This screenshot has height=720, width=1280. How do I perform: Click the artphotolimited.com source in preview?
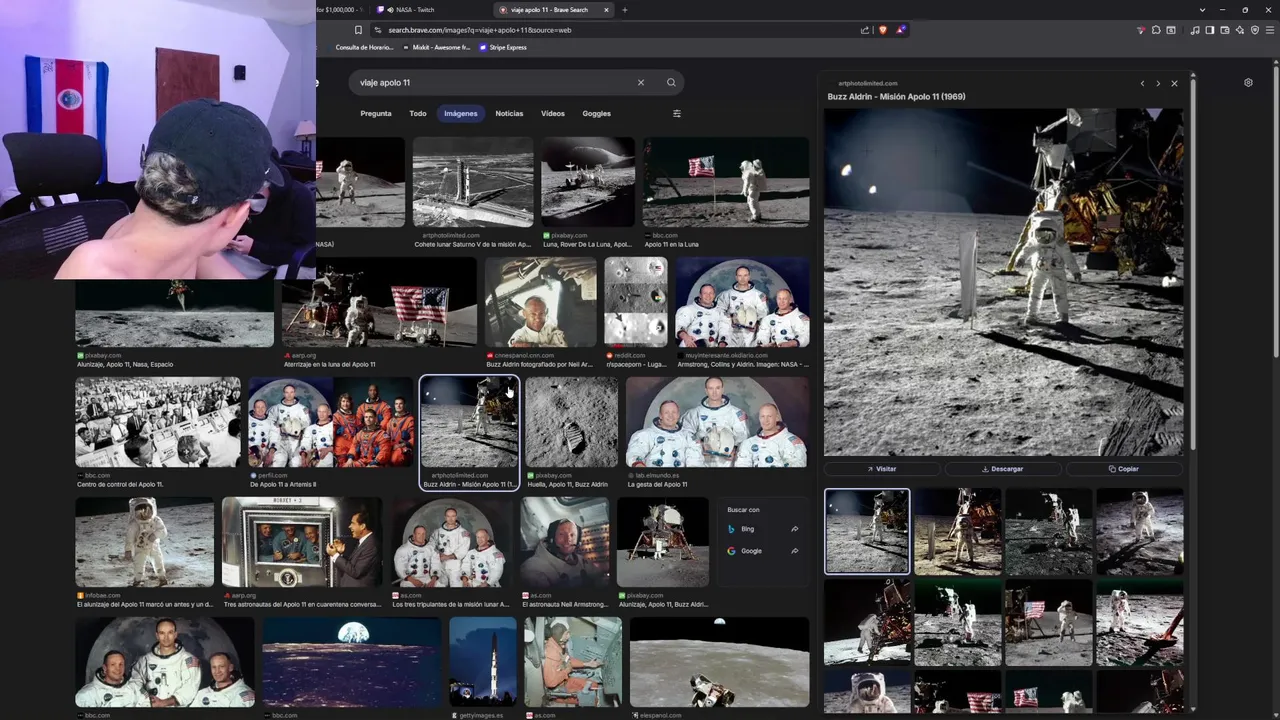pyautogui.click(x=868, y=84)
